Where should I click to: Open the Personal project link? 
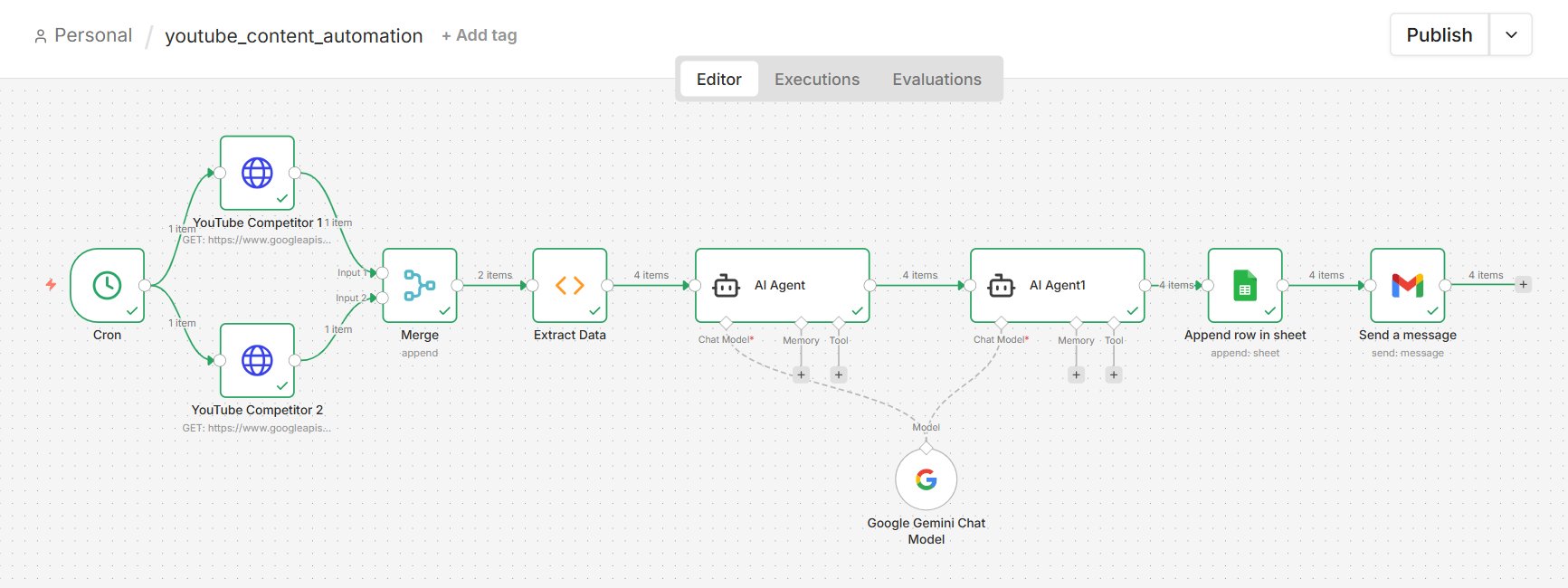[x=93, y=35]
